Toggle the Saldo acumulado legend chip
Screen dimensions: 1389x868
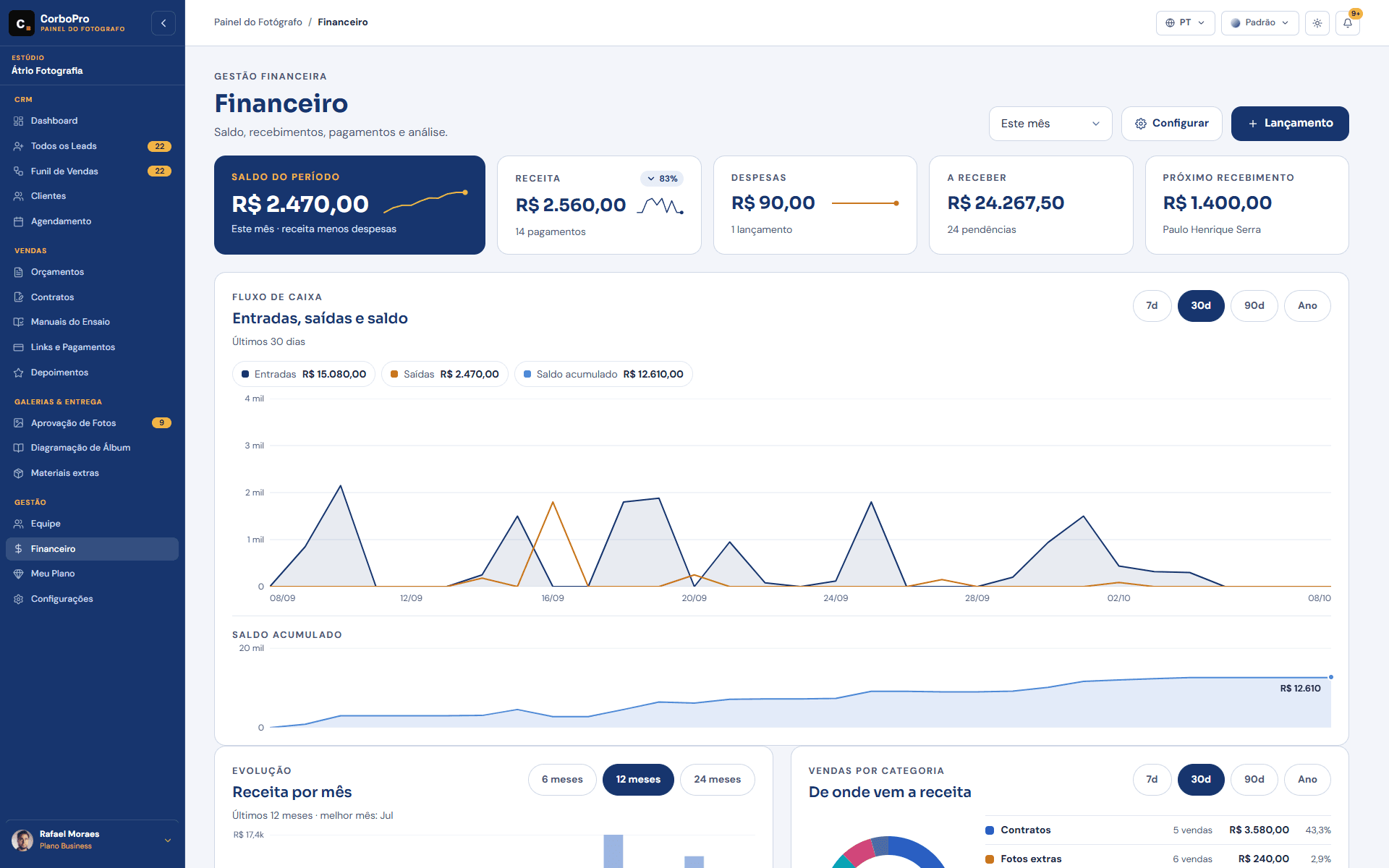click(x=603, y=374)
